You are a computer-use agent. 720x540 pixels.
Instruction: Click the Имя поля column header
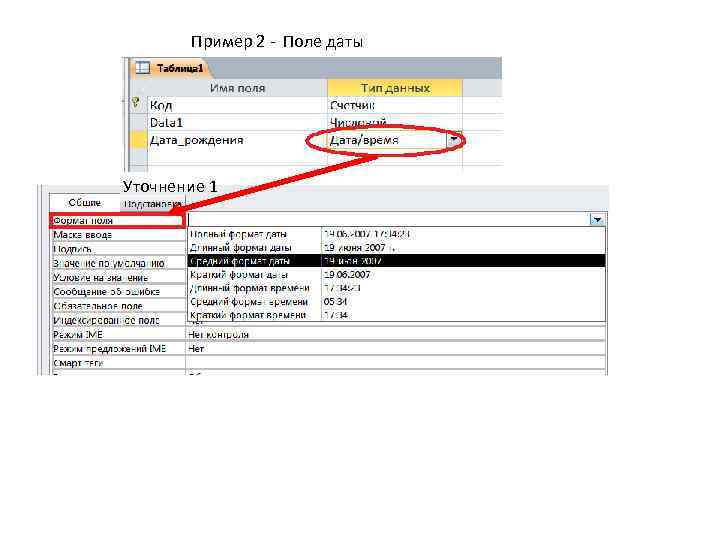click(237, 88)
